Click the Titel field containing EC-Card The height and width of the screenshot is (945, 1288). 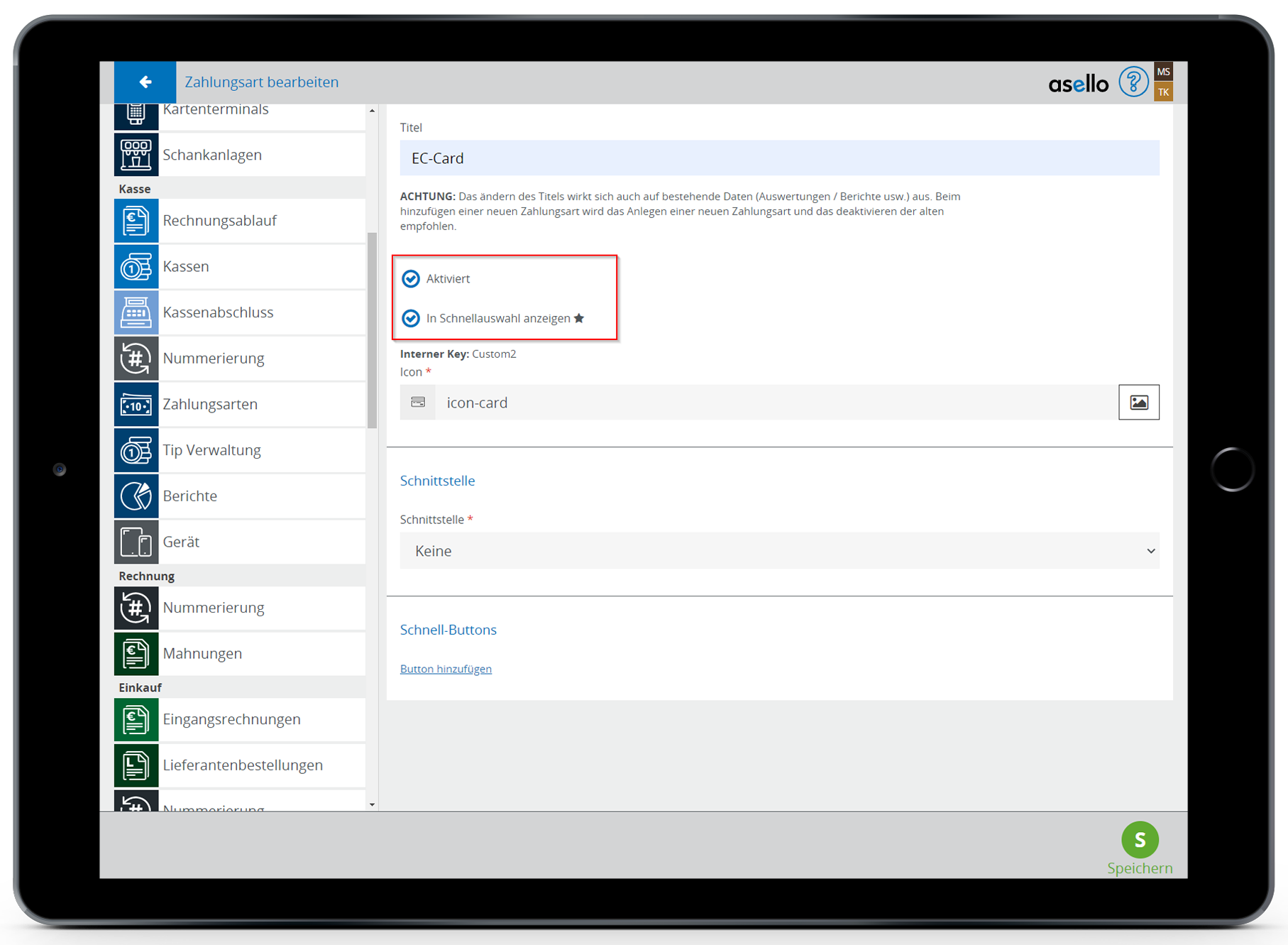778,158
